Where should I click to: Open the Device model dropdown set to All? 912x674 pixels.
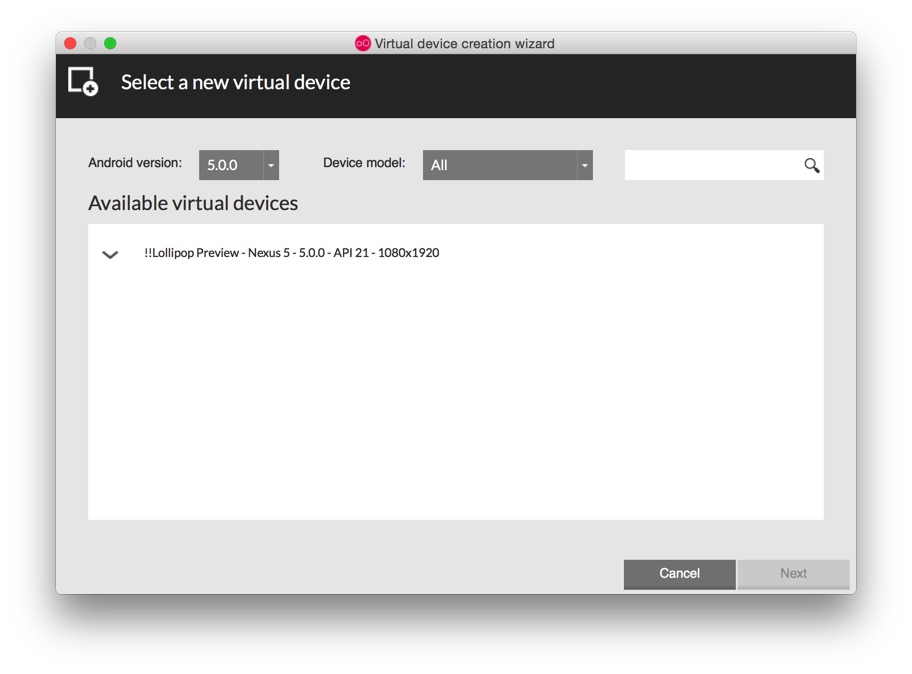(507, 165)
